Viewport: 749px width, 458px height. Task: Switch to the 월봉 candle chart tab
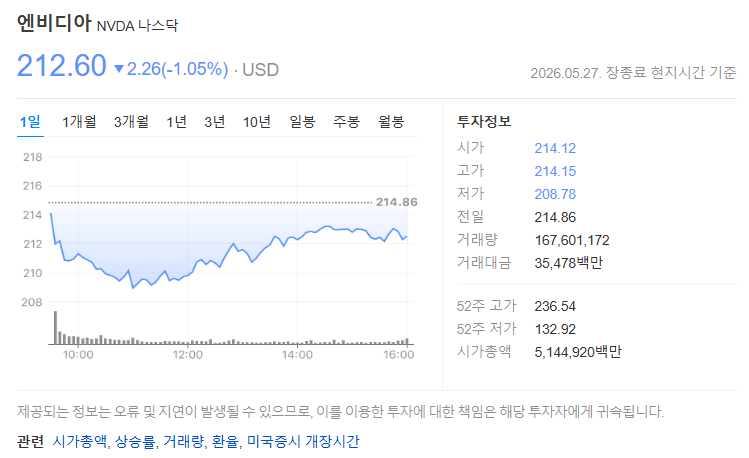coord(391,122)
